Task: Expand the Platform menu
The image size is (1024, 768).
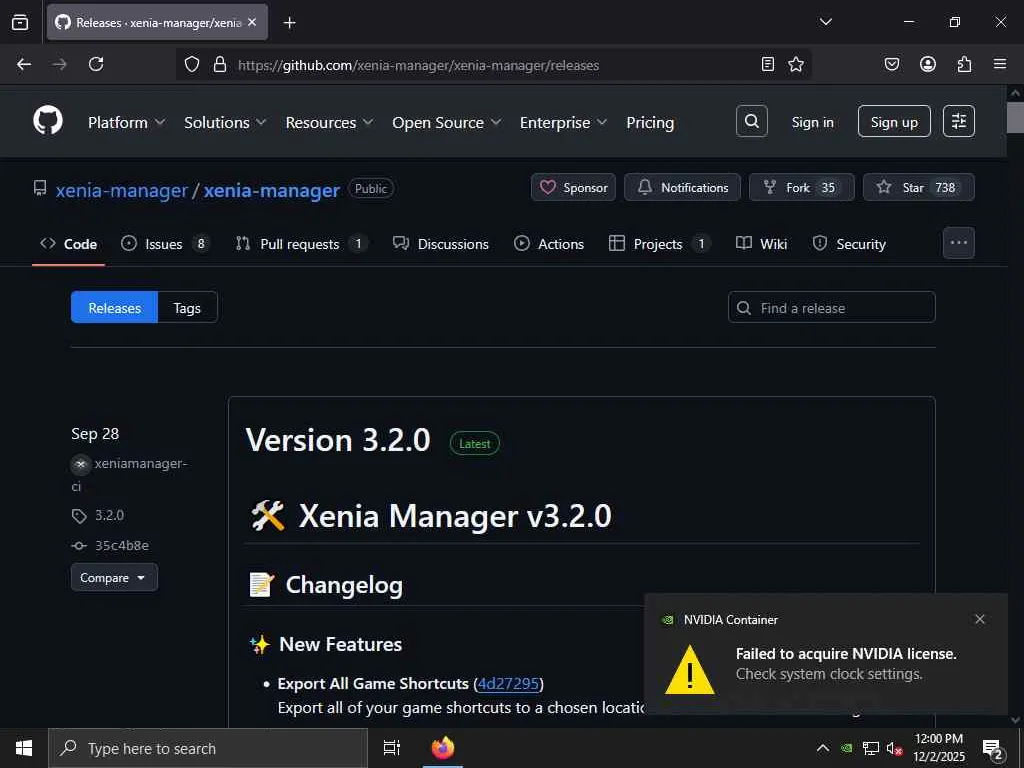Action: point(127,122)
